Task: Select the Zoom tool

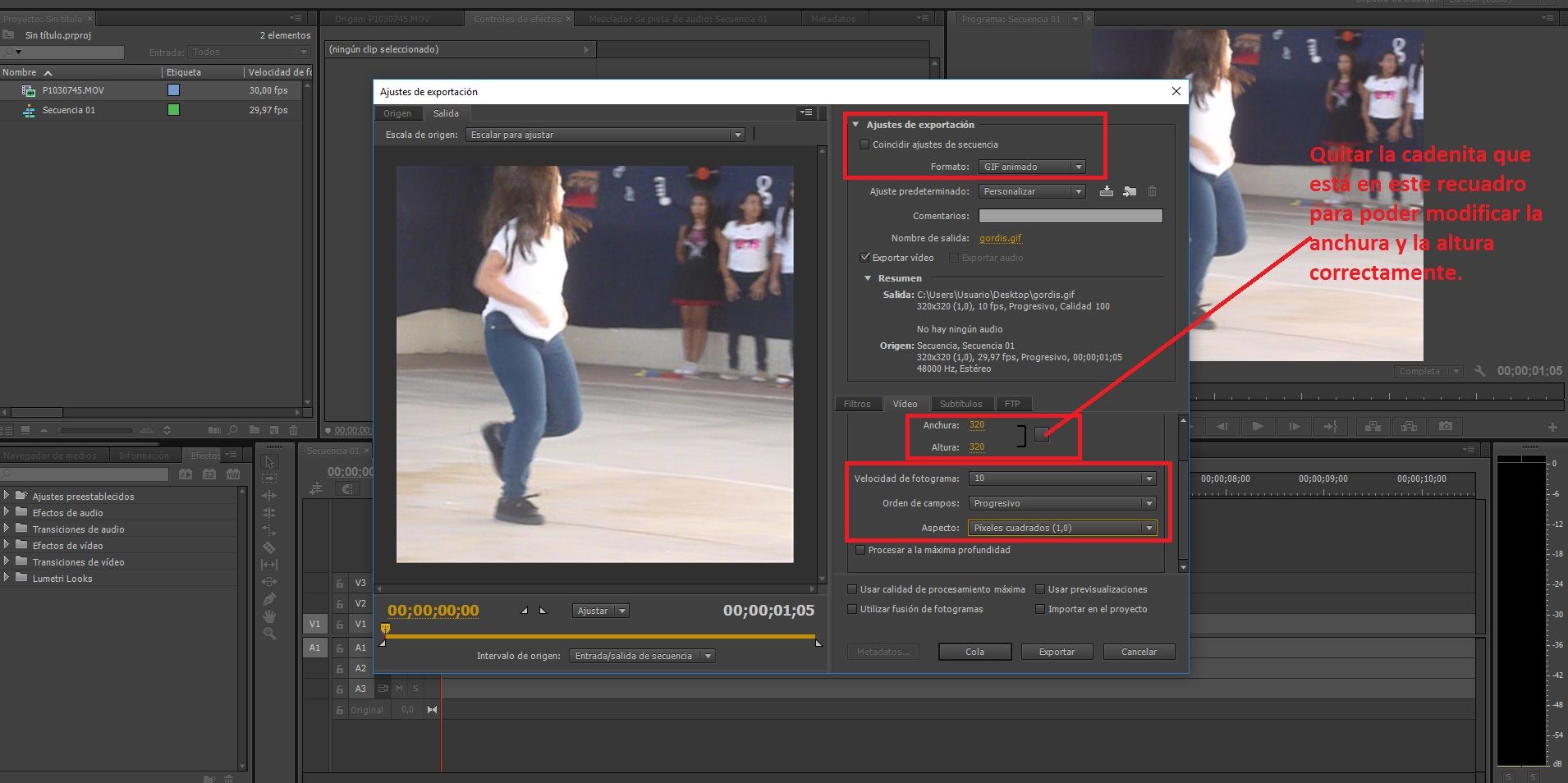Action: point(269,634)
